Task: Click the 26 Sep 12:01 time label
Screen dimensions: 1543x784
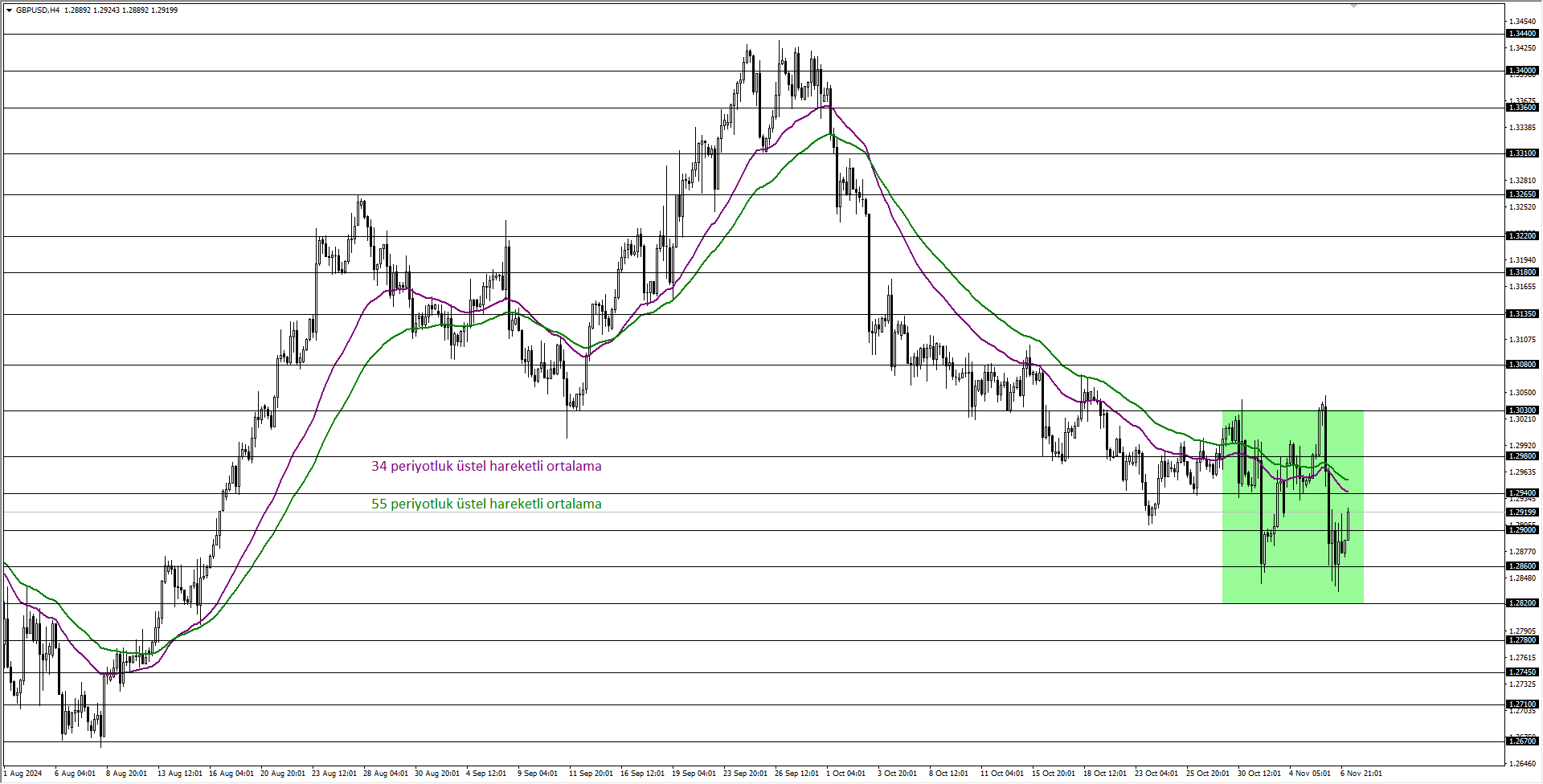Action: pos(797,774)
